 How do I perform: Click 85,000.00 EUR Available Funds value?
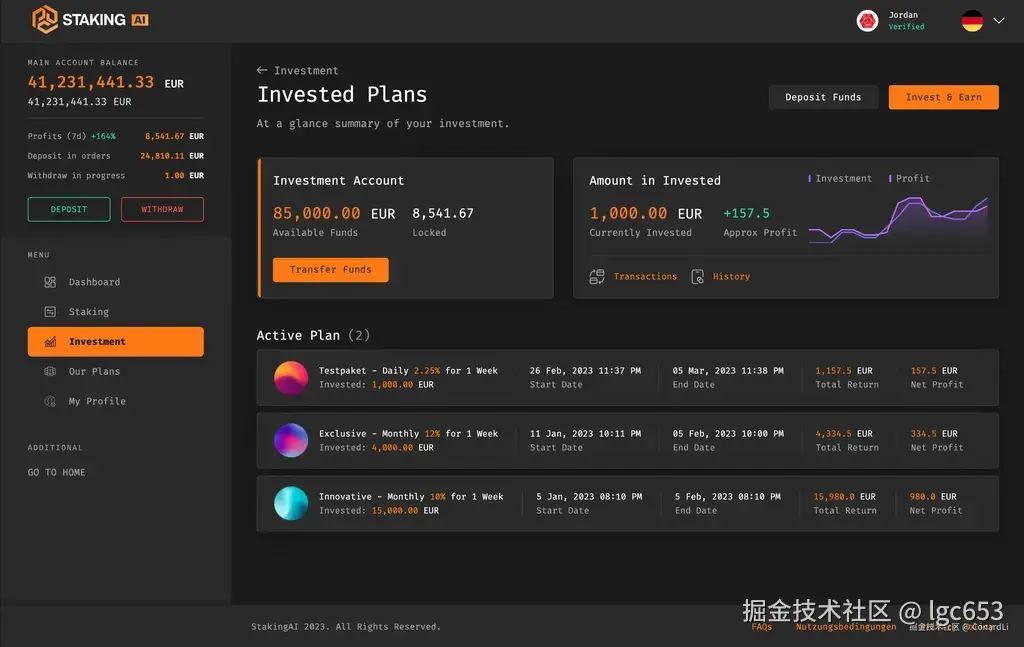click(334, 213)
